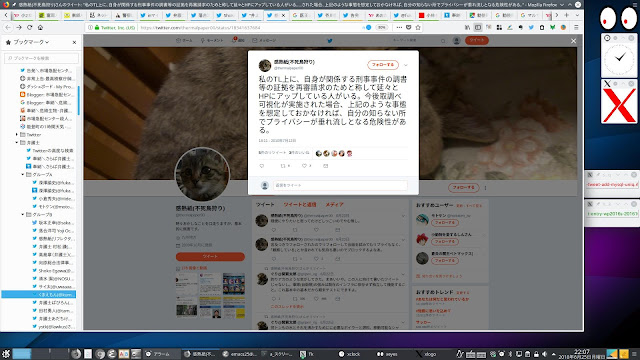This screenshot has width=640, height=360.
Task: Open the tweet popup more options chevron
Action: 406,65
